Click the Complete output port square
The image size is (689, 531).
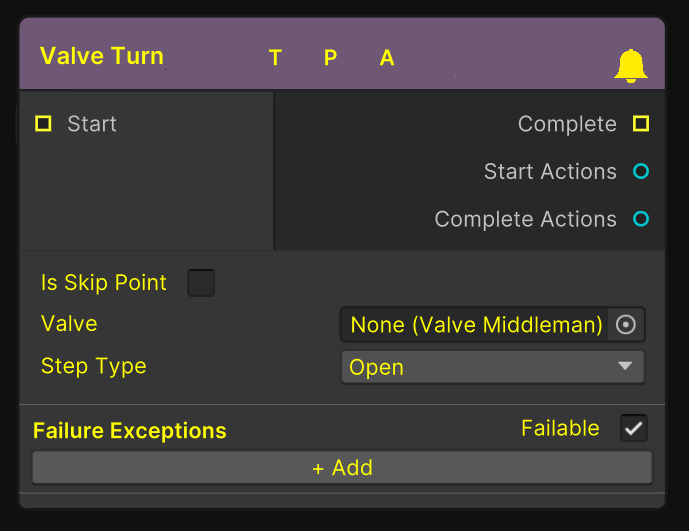pos(641,124)
